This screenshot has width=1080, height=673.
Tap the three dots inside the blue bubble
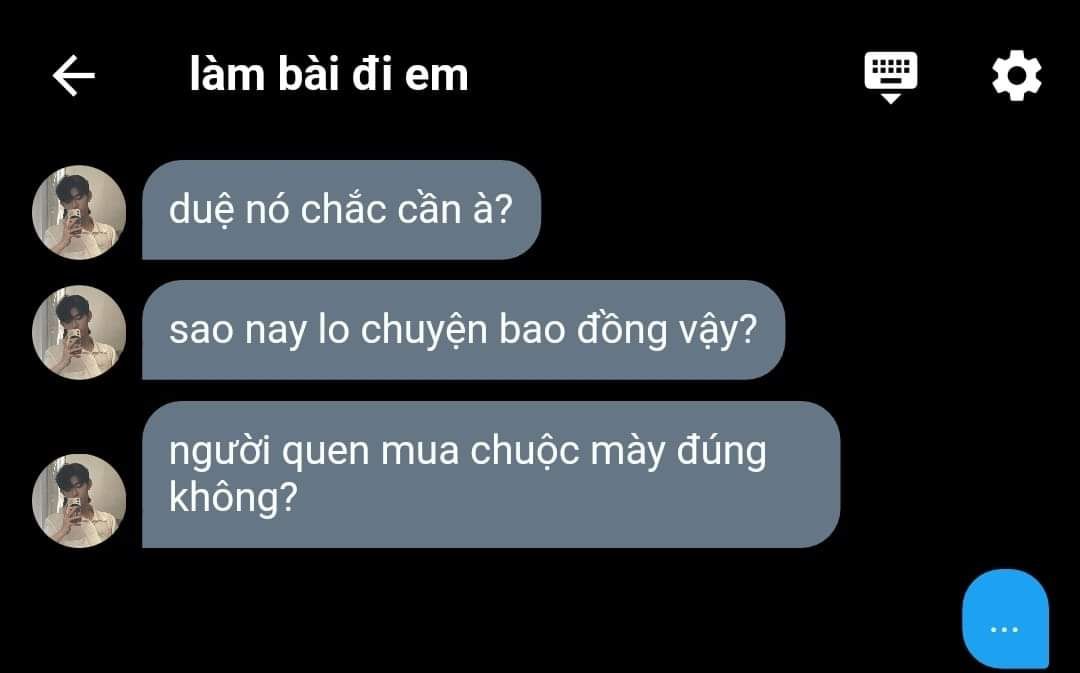tap(1004, 630)
